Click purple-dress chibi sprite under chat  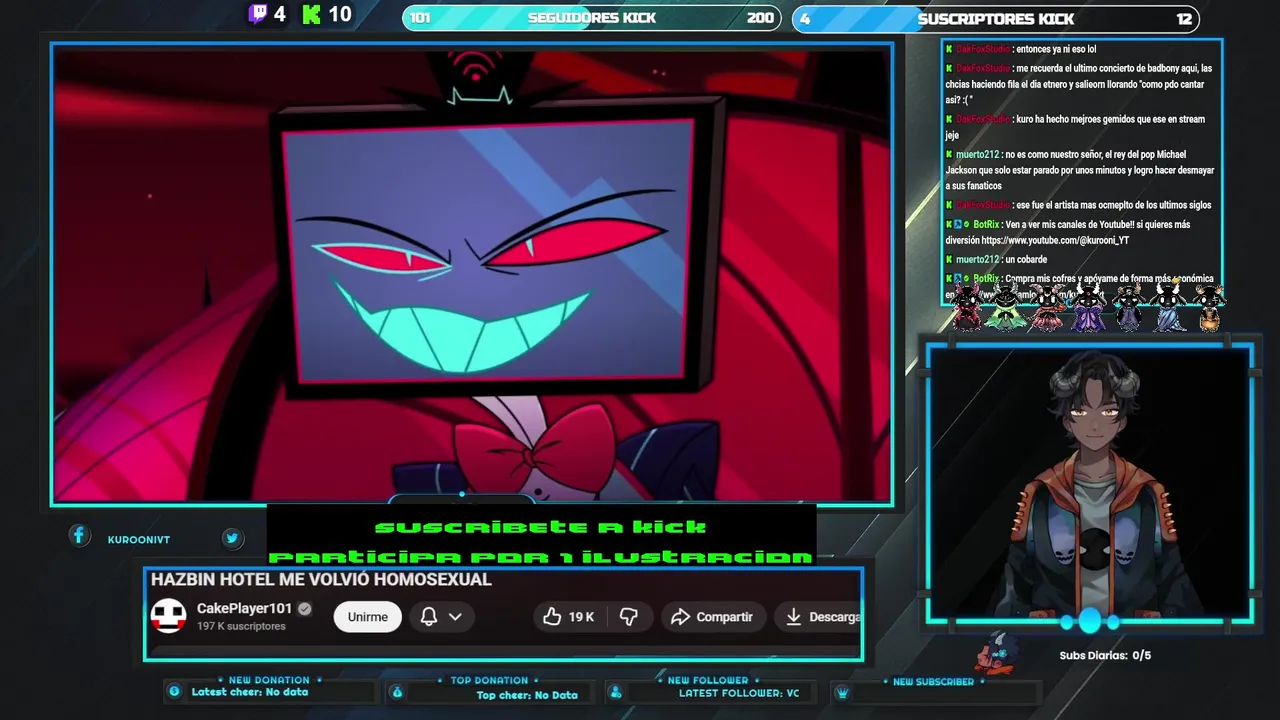pyautogui.click(x=1088, y=308)
